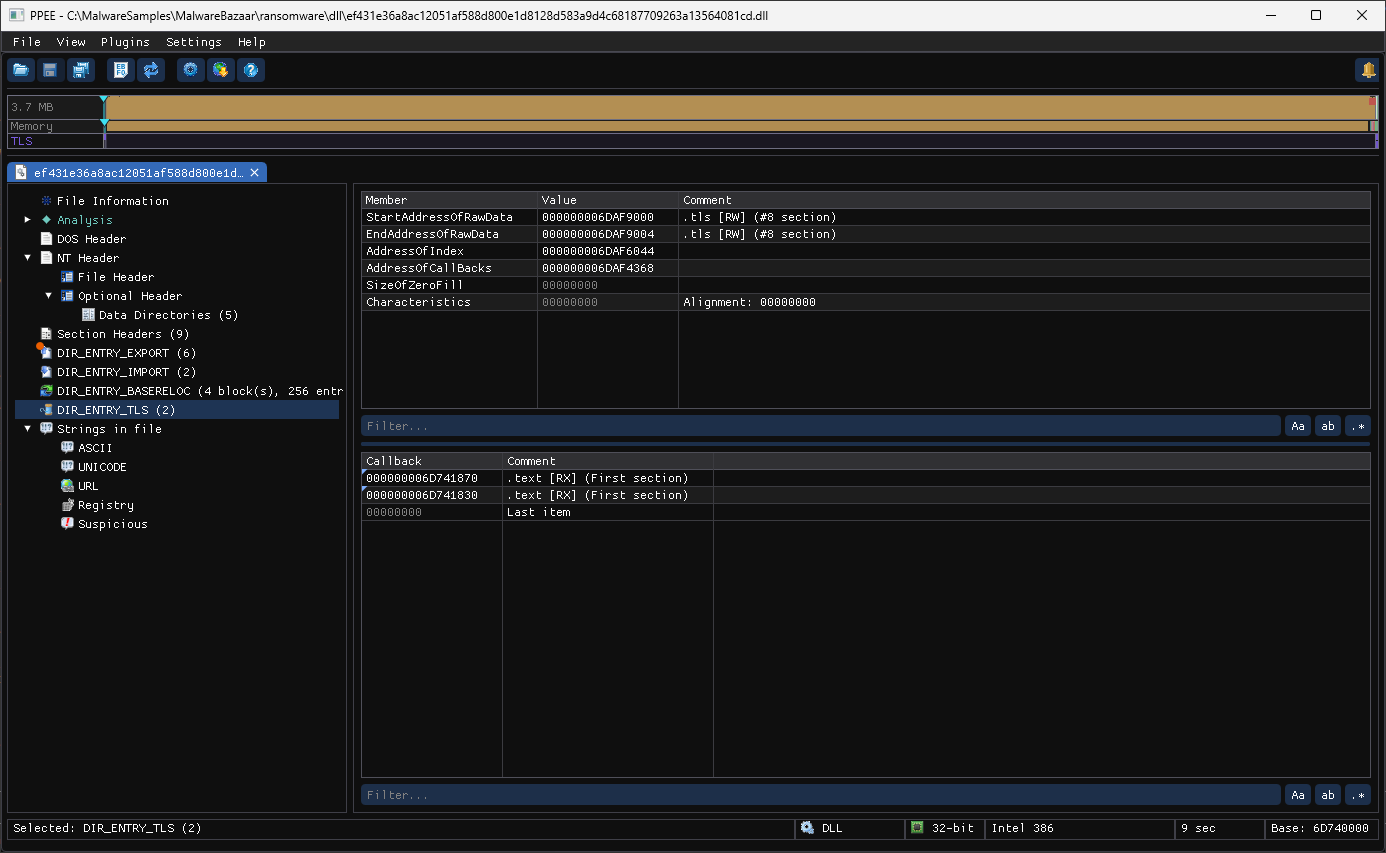Image resolution: width=1386 pixels, height=853 pixels.
Task: Select the EndAddressOfRawData row
Action: pyautogui.click(x=866, y=234)
